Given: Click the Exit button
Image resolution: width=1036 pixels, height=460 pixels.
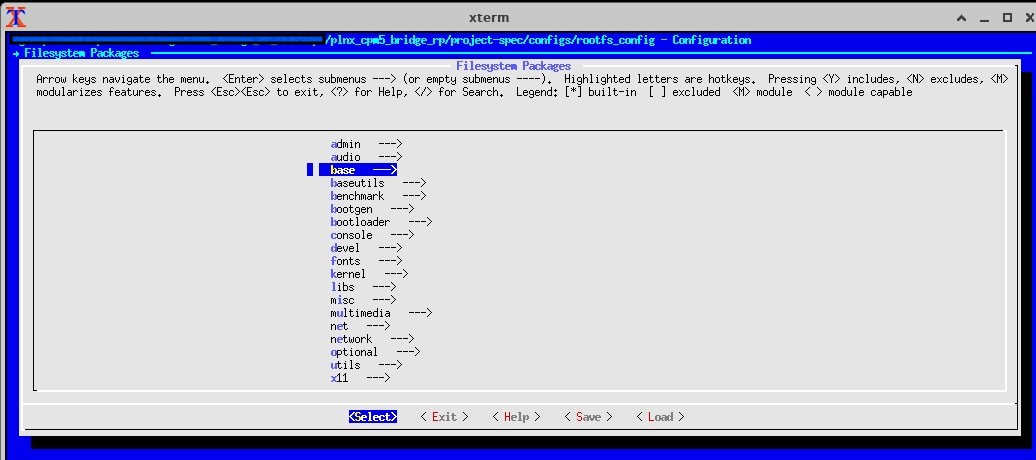Looking at the screenshot, I should [444, 417].
